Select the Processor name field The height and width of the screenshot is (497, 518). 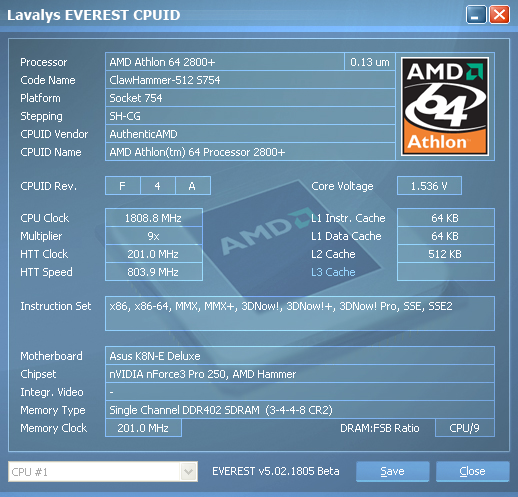pyautogui.click(x=225, y=62)
